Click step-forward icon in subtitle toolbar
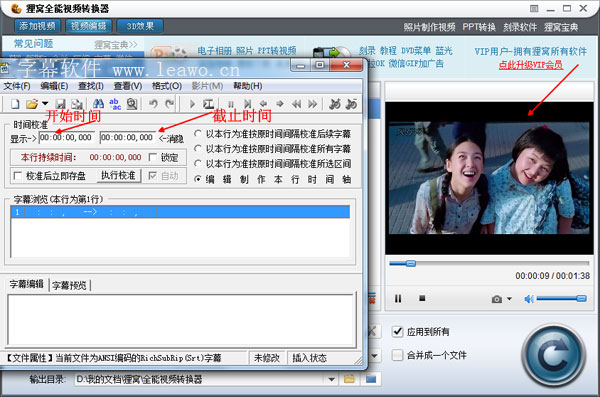This screenshot has height=397, width=600. [x=247, y=104]
